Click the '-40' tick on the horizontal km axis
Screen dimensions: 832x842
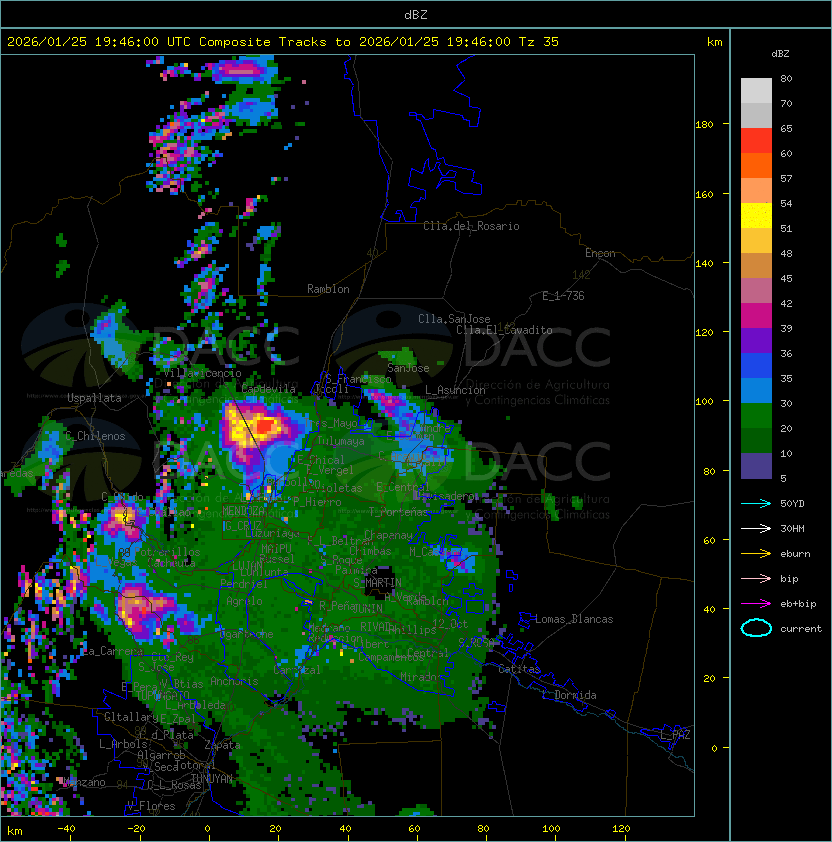[66, 829]
